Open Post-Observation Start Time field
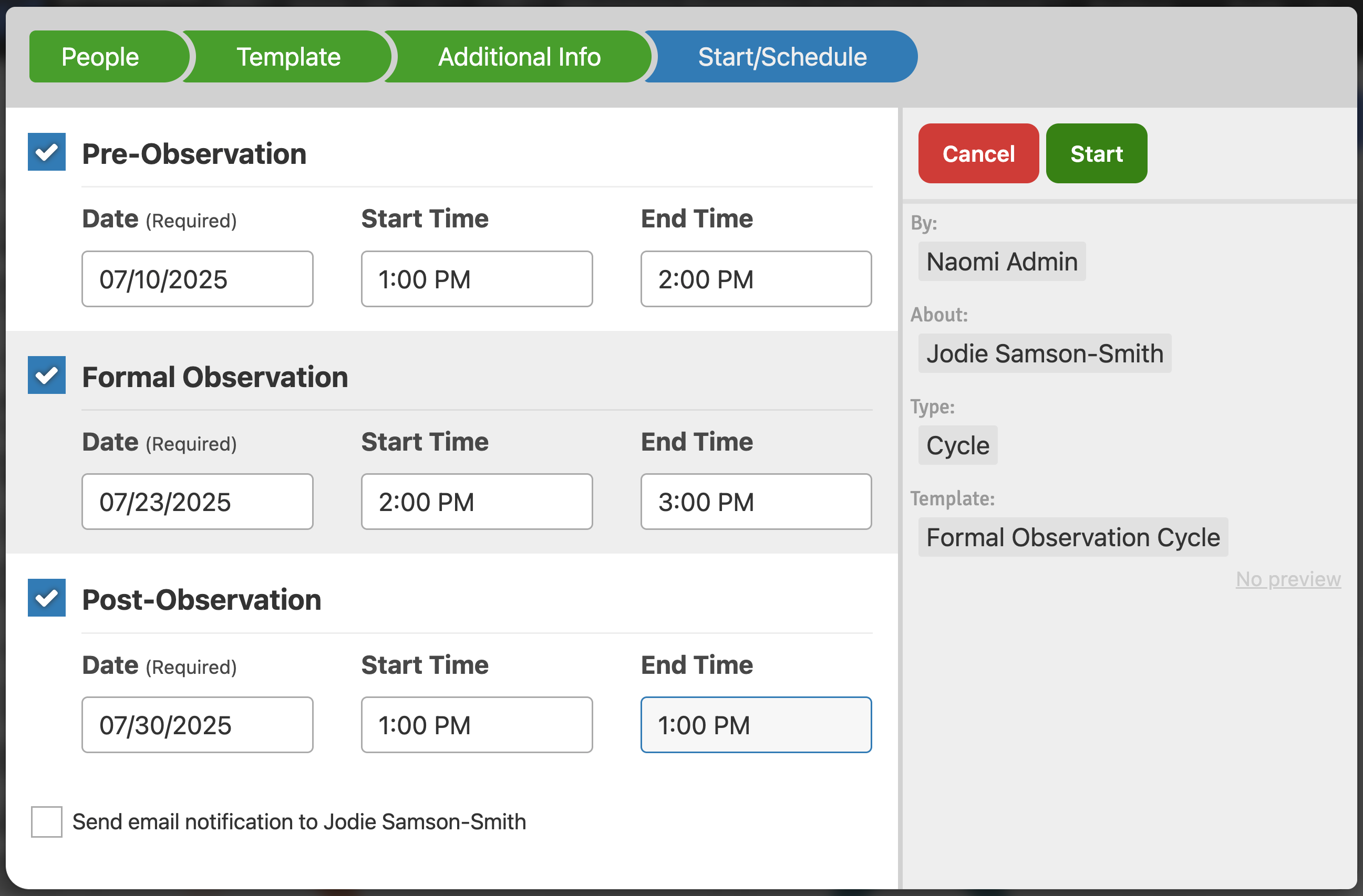This screenshot has width=1363, height=896. click(x=477, y=725)
